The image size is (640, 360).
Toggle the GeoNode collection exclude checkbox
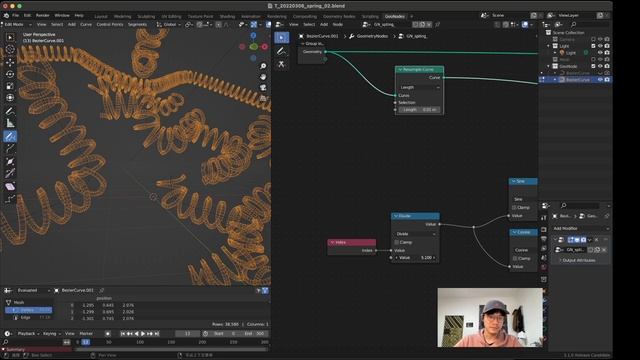pos(593,66)
